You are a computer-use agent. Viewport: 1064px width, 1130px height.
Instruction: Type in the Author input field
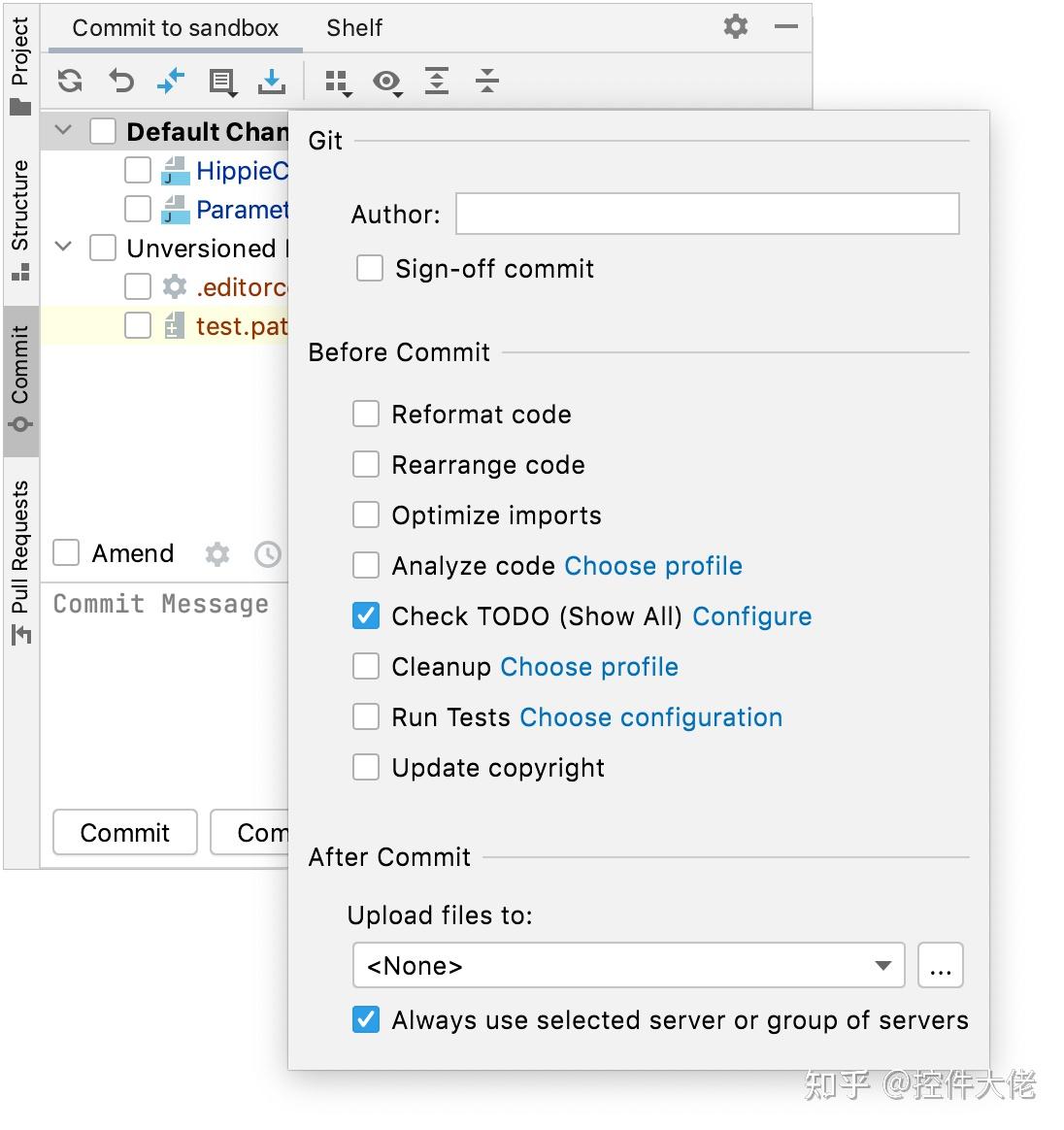(706, 214)
